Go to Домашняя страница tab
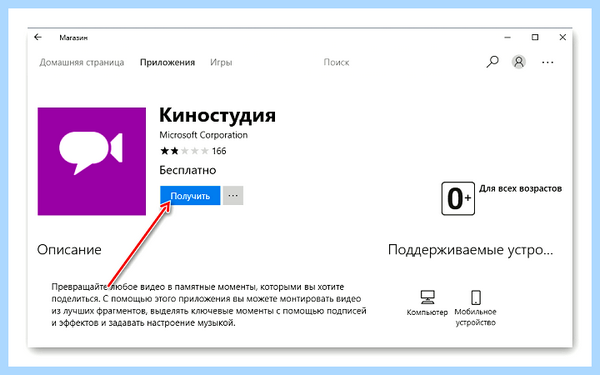Viewport: 600px width, 375px height. (x=82, y=62)
